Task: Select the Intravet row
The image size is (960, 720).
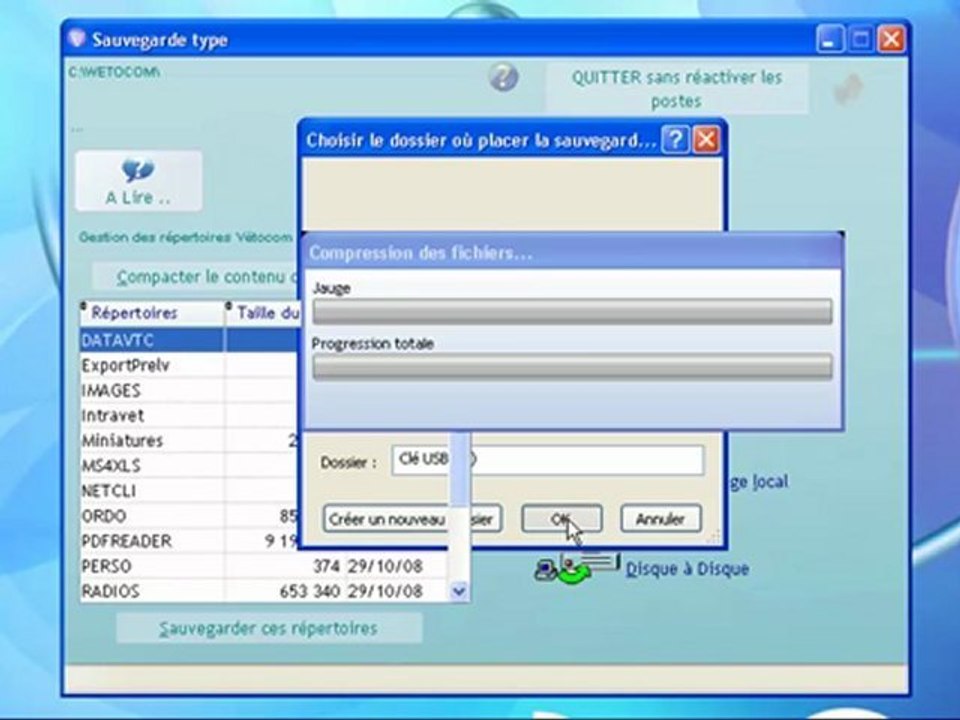Action: [x=189, y=416]
